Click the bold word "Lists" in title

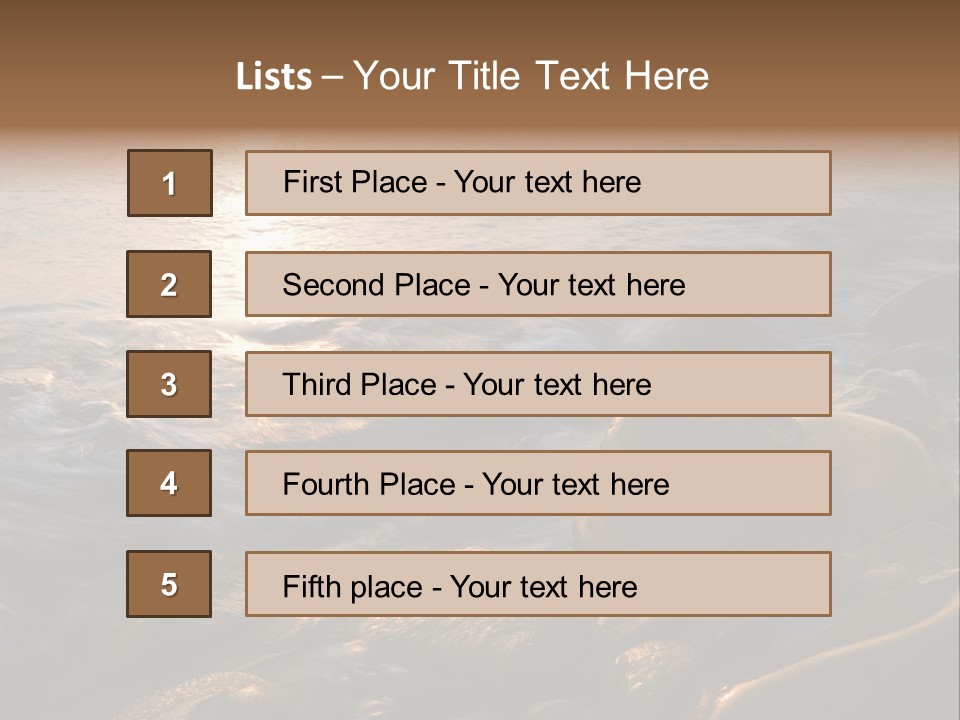274,77
